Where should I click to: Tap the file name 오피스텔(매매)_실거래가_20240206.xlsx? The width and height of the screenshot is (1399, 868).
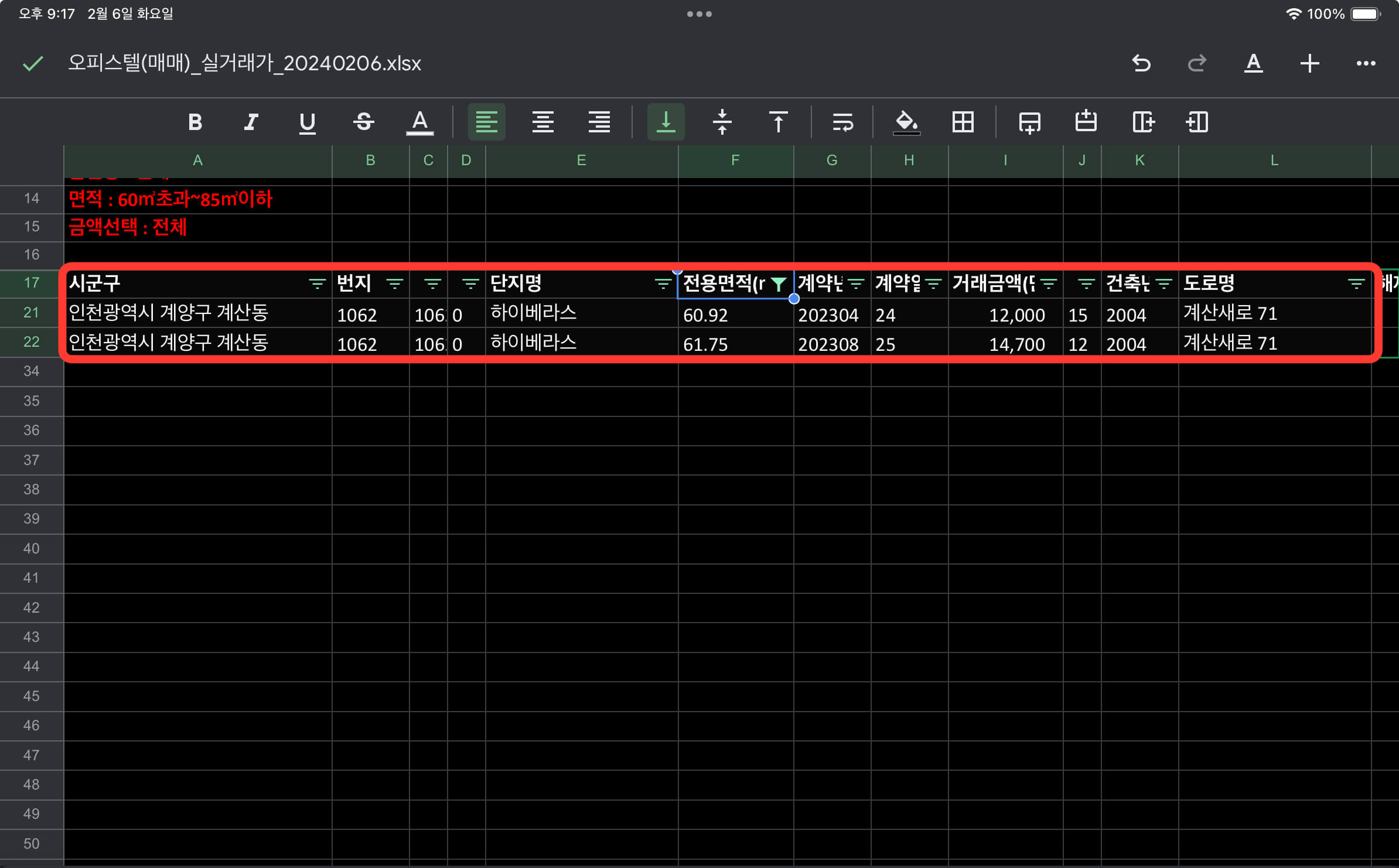[x=244, y=63]
